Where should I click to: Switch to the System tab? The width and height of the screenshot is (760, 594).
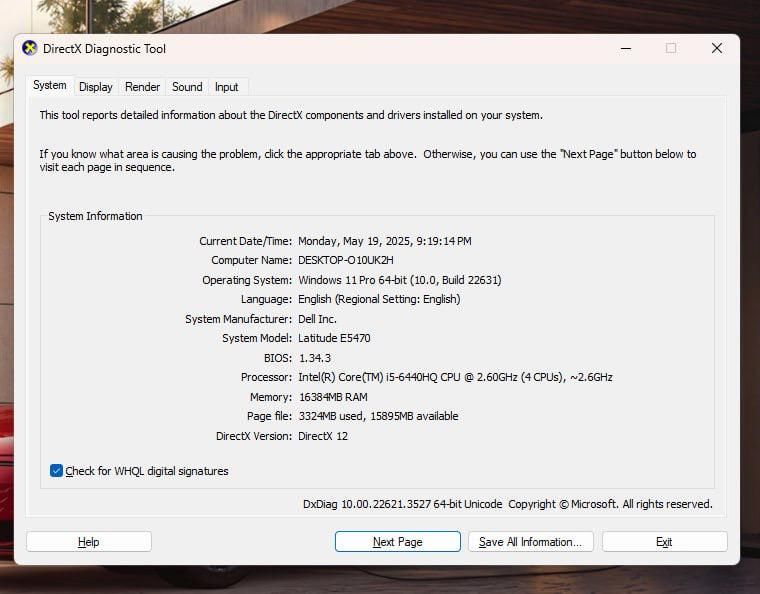(49, 85)
